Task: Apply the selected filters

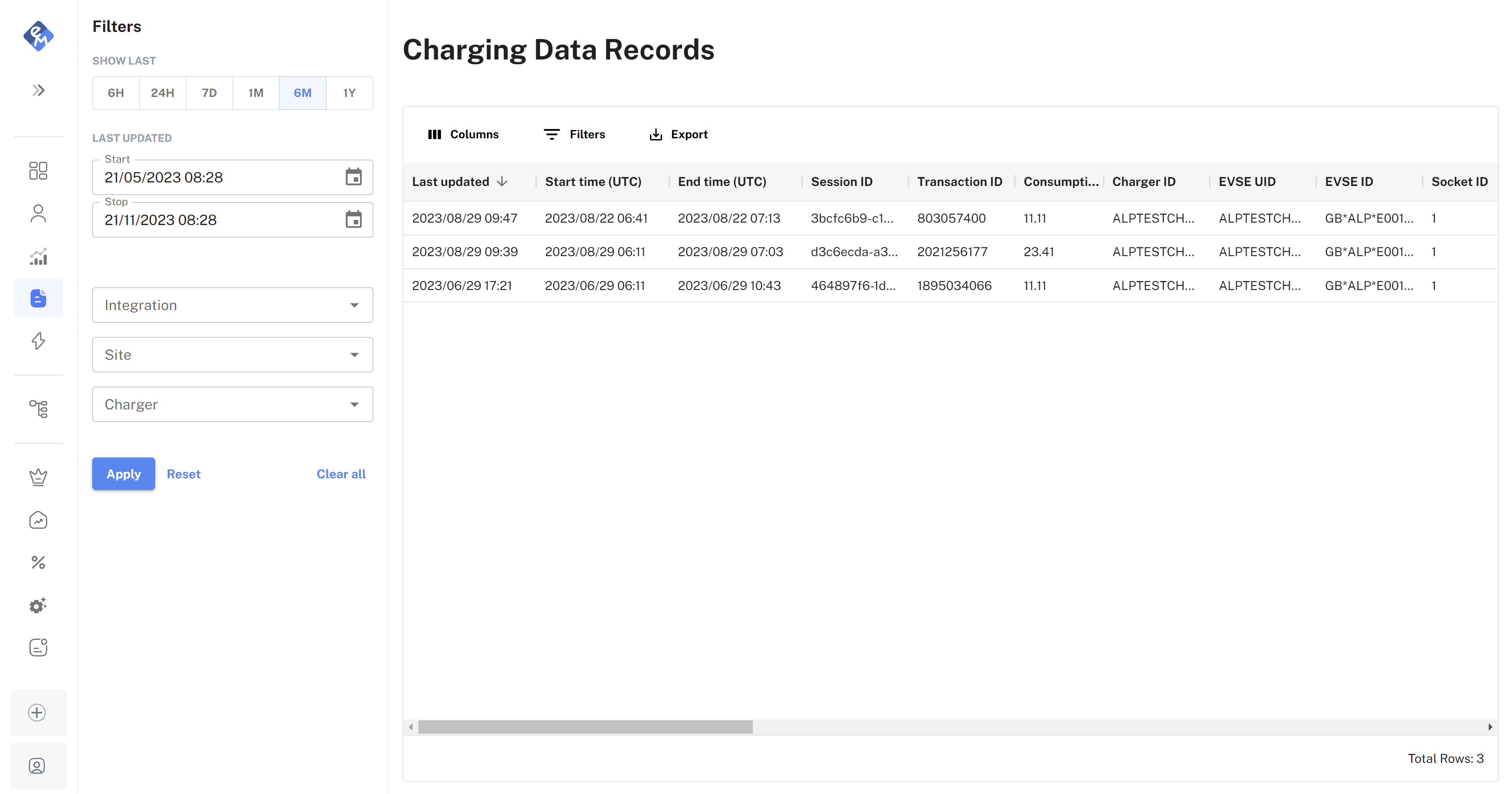Action: click(x=123, y=474)
